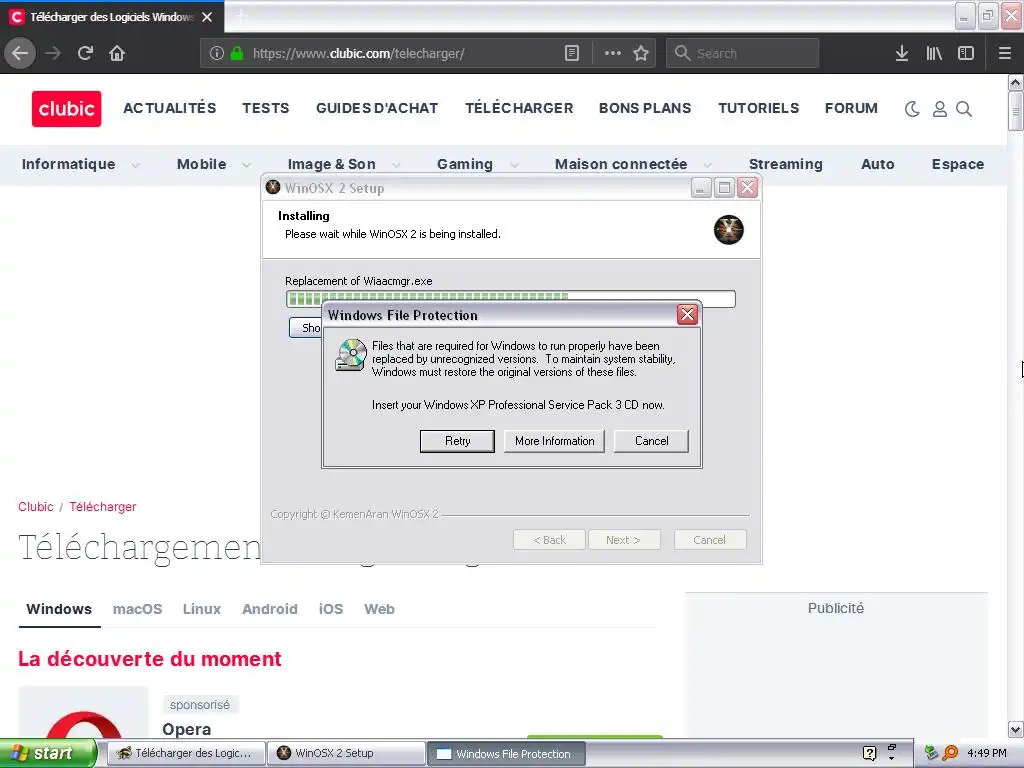Switch to dark mode via moon icon
Viewport: 1024px width, 768px height.
point(912,109)
